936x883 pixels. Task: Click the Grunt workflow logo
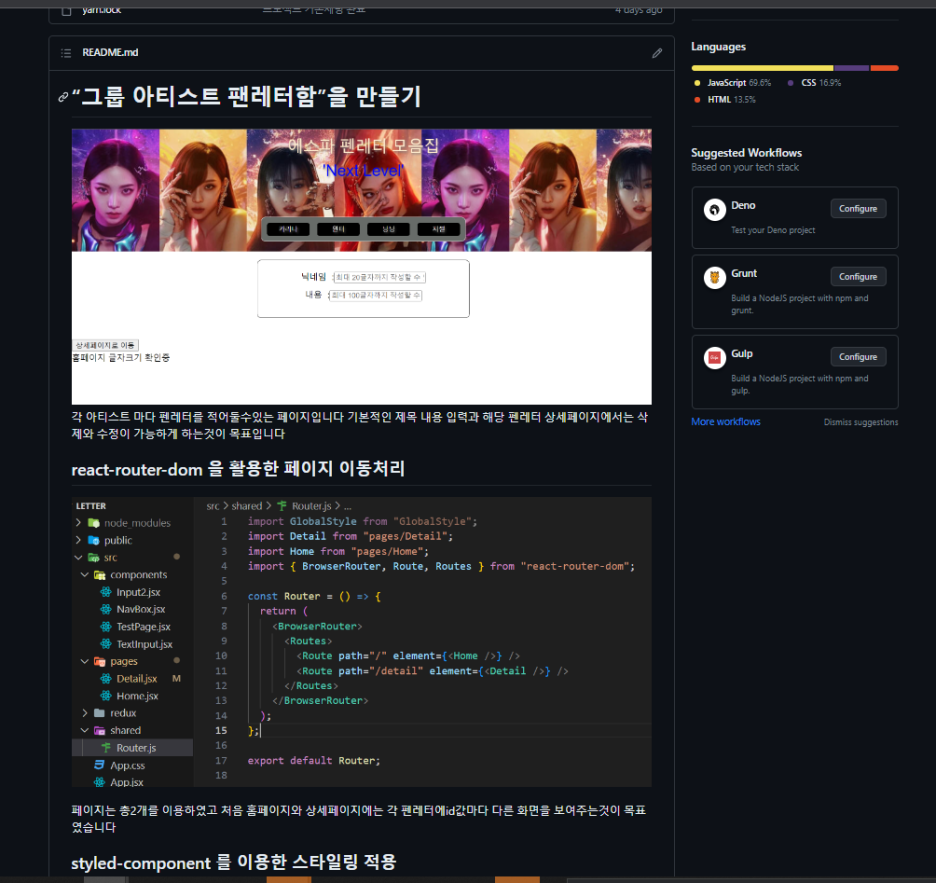click(714, 278)
